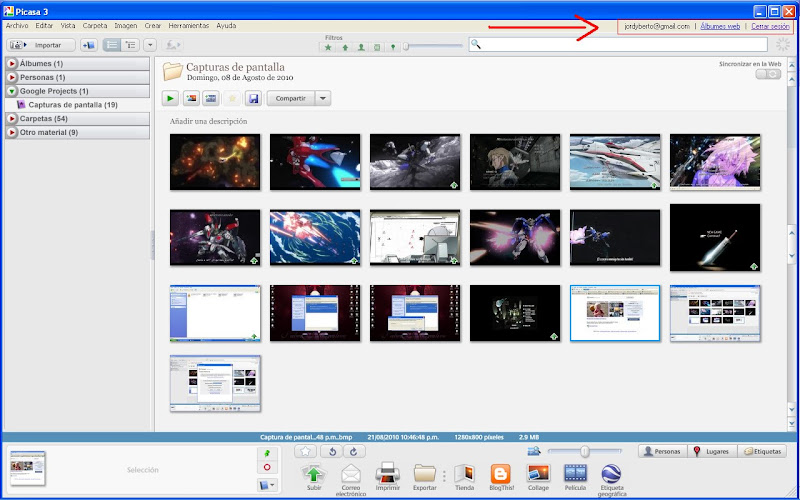Screen dimensions: 800x500
Task: Click the create new album icon
Action: pos(89,45)
